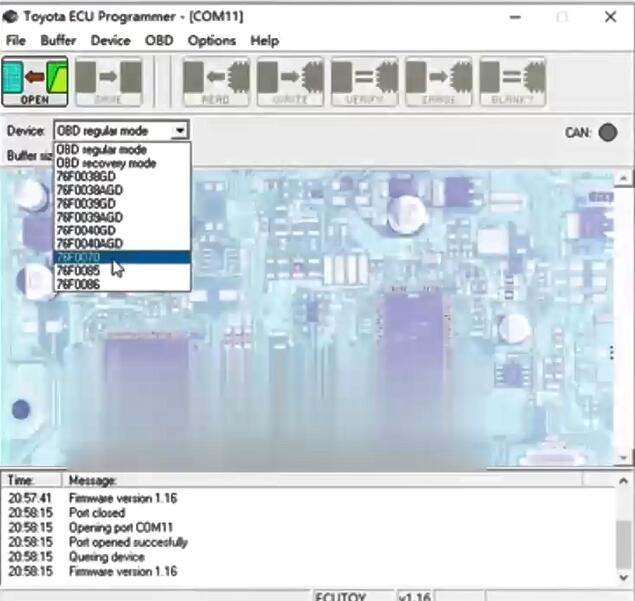
Task: Choose 76F0086 from device list
Action: coord(122,284)
